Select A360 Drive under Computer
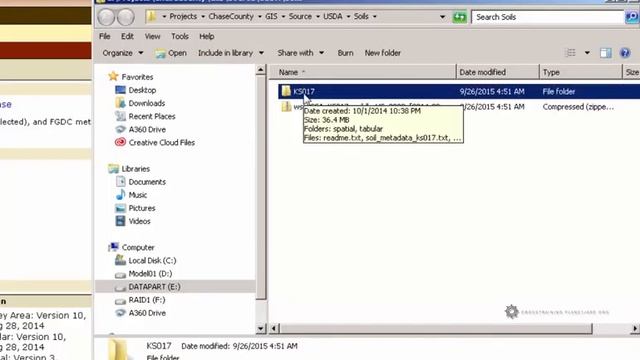Viewport: 640px width, 360px height. pyautogui.click(x=147, y=313)
